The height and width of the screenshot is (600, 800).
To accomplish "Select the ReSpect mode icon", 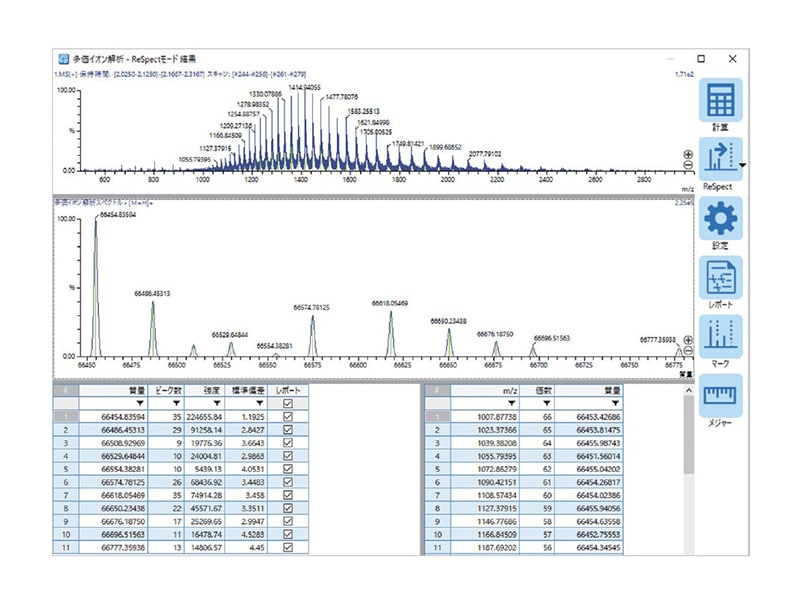I will (719, 160).
